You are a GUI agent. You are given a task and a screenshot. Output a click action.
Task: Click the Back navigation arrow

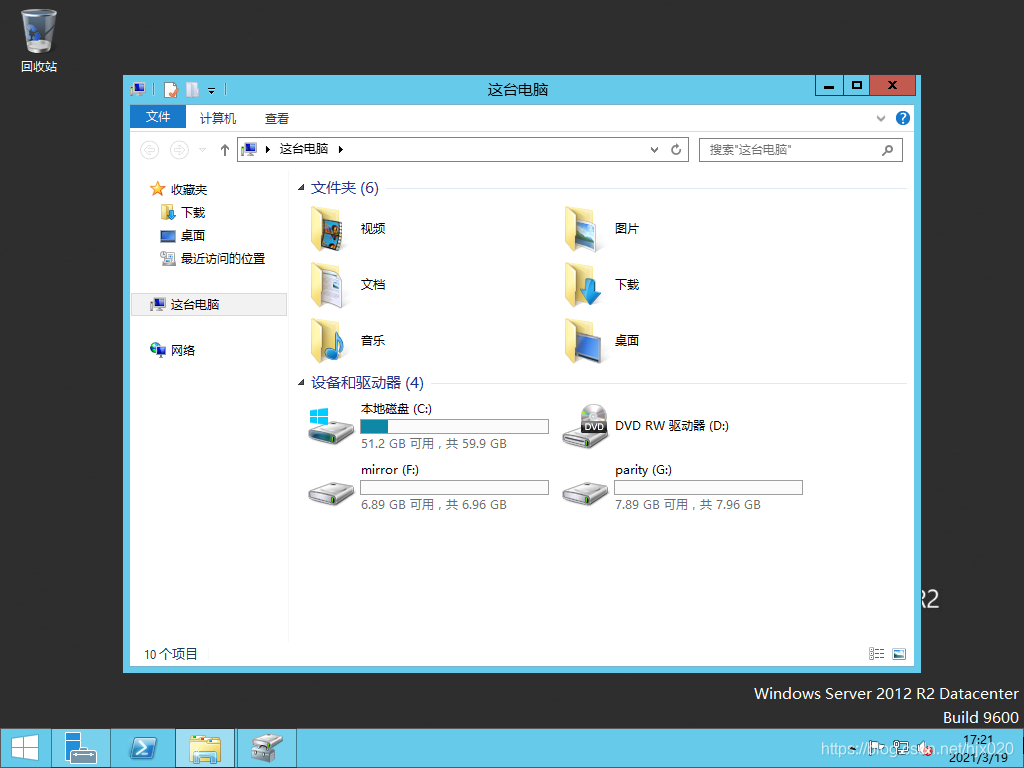(150, 150)
